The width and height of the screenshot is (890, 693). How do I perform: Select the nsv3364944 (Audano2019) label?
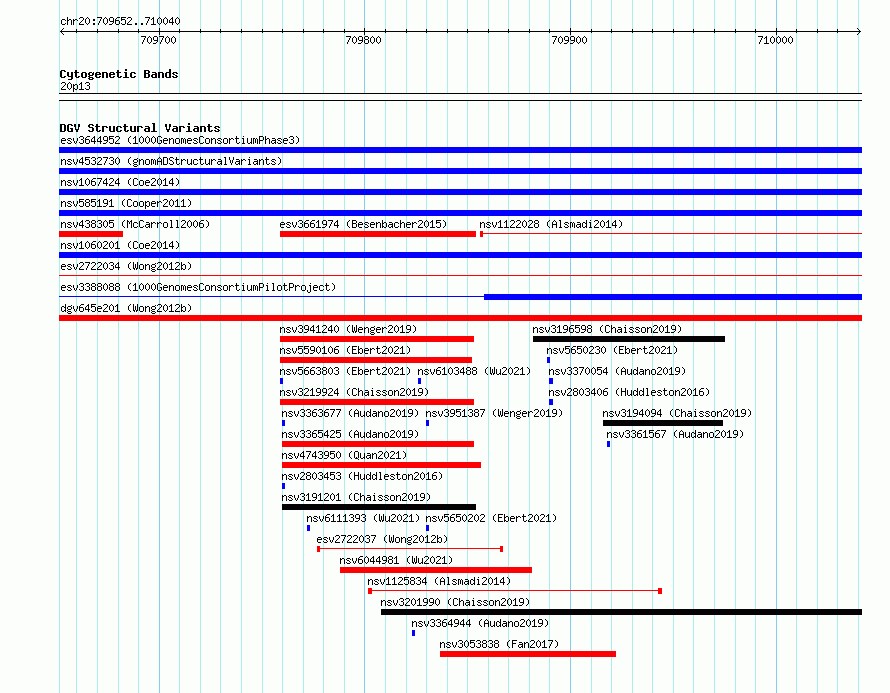[x=480, y=623]
